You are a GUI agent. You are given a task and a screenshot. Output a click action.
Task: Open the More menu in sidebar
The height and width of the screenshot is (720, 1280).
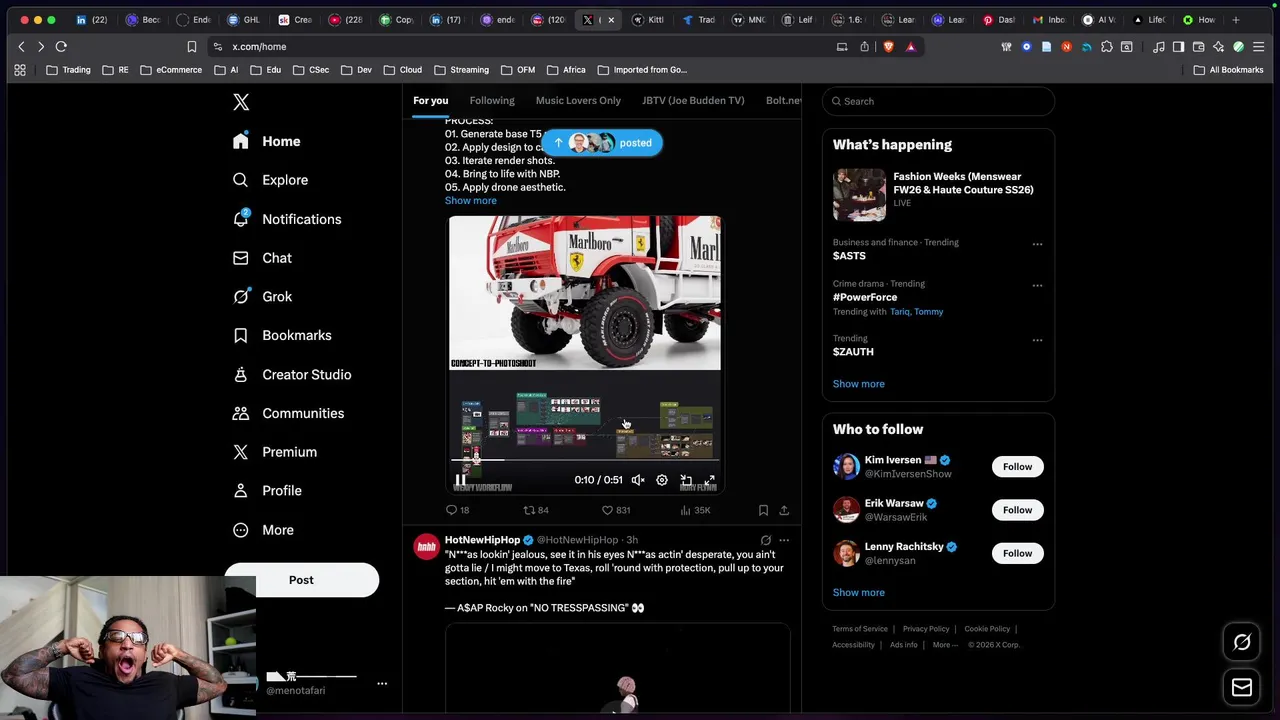coord(264,530)
